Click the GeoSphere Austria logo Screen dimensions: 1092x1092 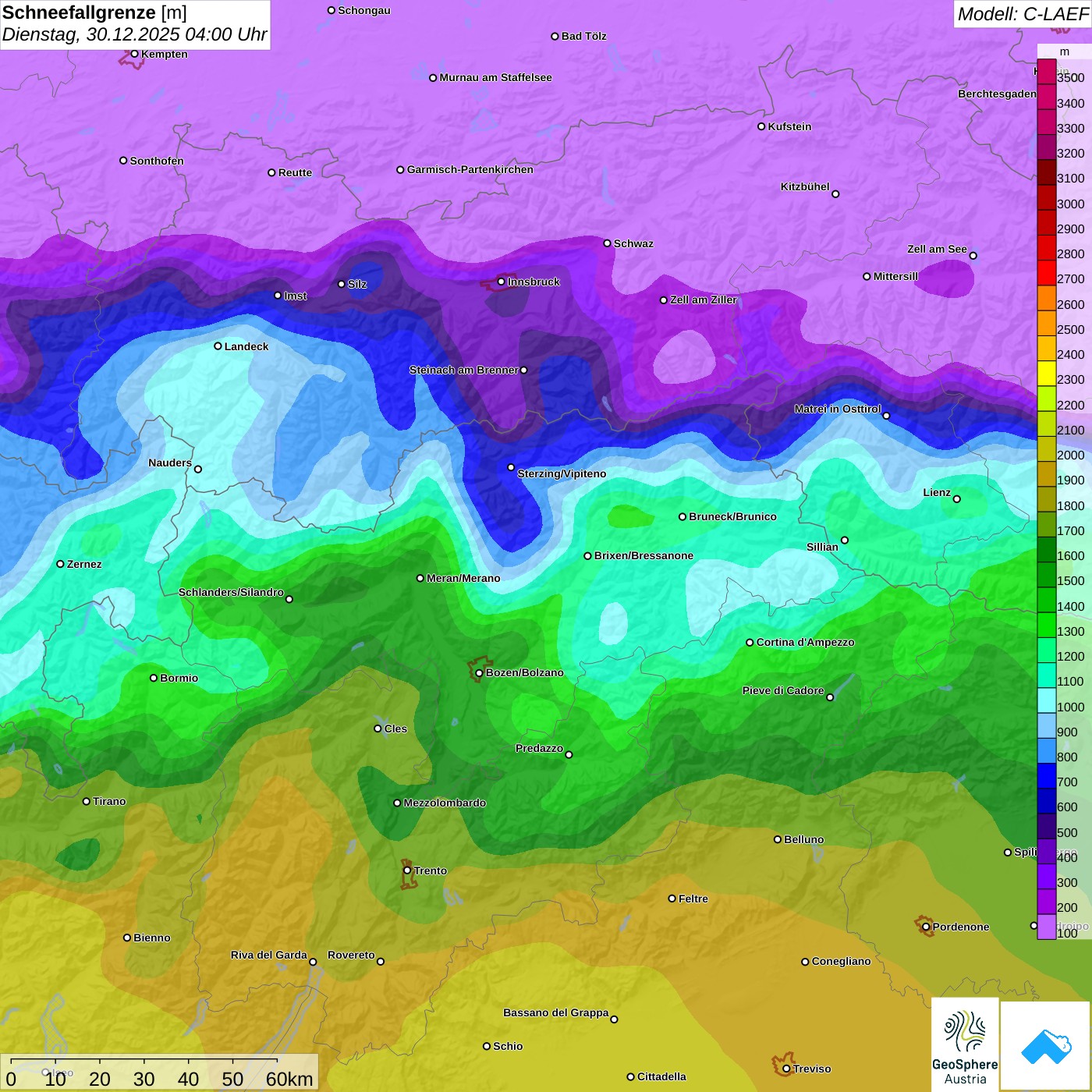965,1044
